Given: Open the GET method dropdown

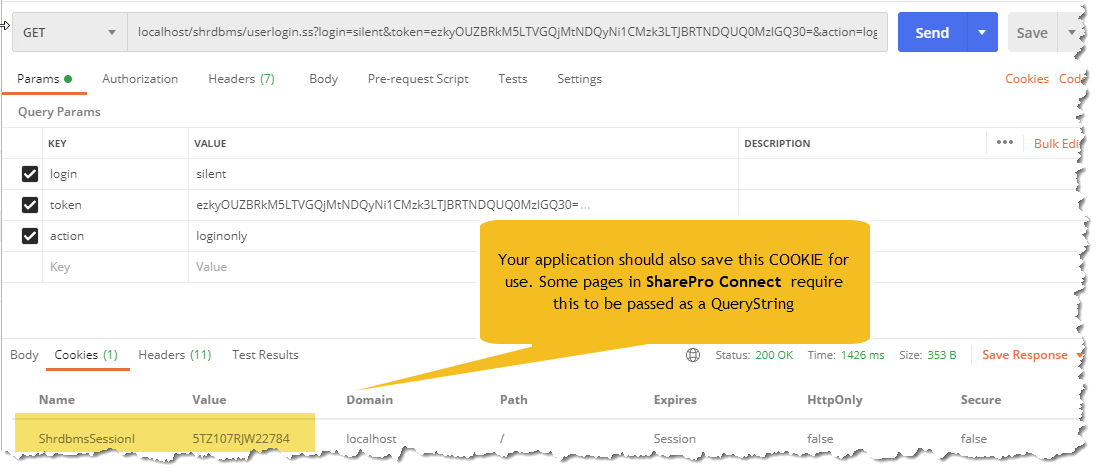Looking at the screenshot, I should [69, 33].
